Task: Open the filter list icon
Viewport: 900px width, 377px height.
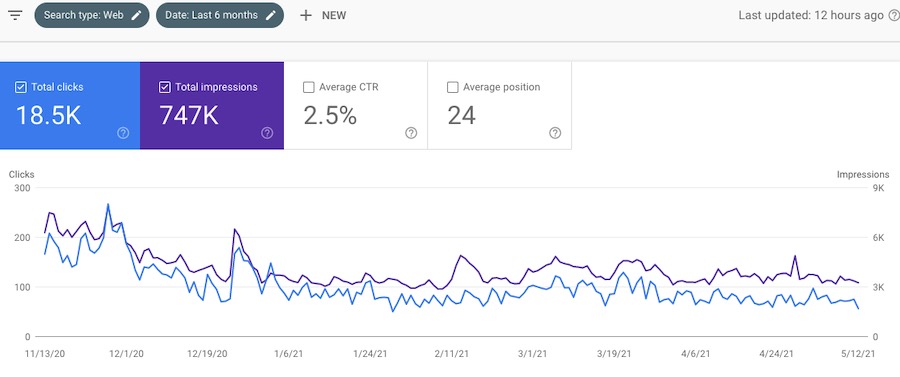Action: point(15,15)
